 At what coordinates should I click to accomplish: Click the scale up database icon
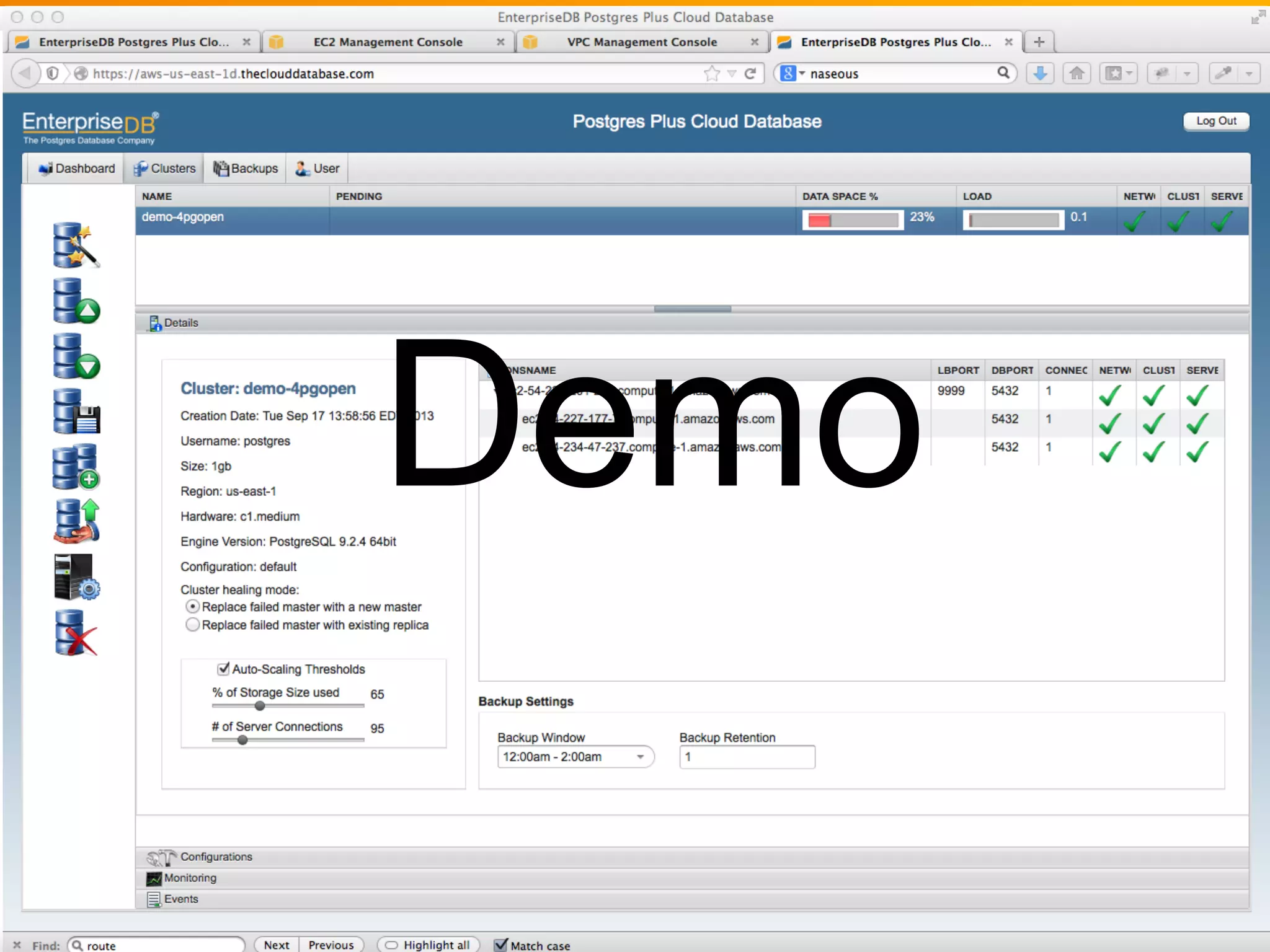76,300
